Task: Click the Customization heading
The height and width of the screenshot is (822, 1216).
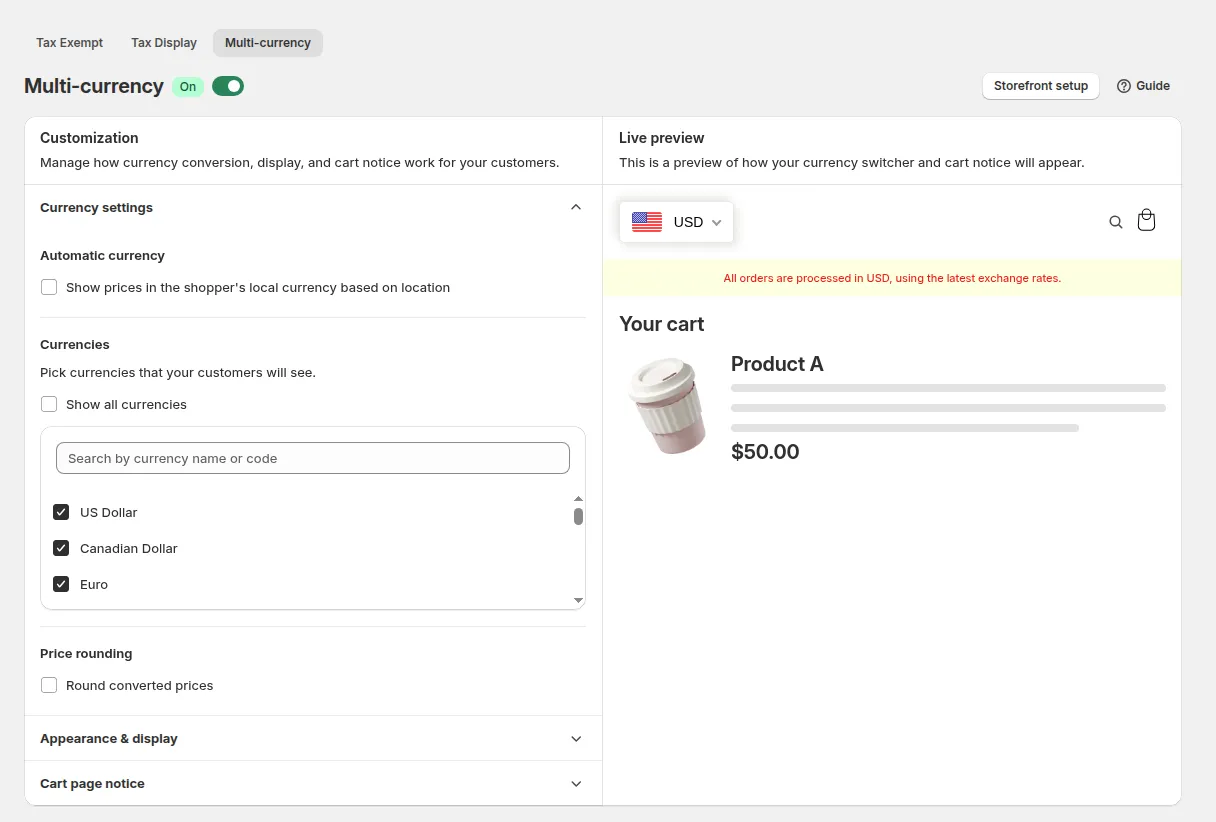Action: [89, 138]
